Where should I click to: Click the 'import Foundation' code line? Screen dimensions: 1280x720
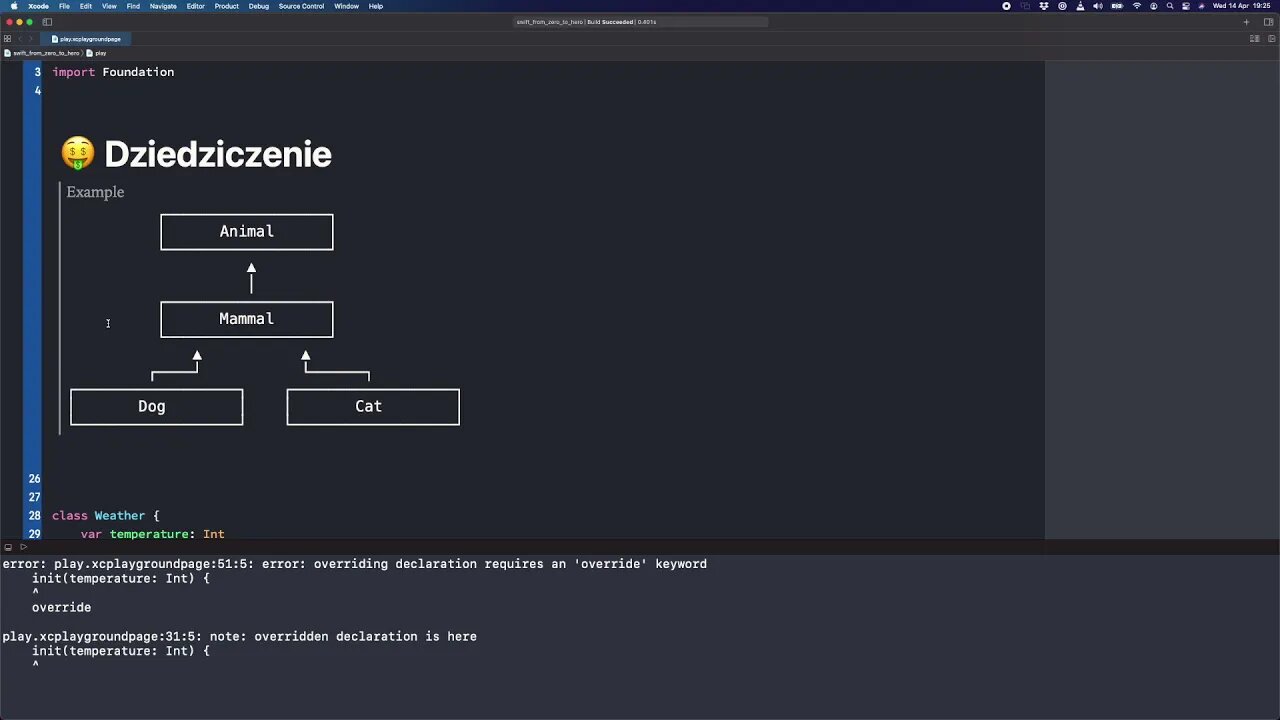[x=113, y=72]
